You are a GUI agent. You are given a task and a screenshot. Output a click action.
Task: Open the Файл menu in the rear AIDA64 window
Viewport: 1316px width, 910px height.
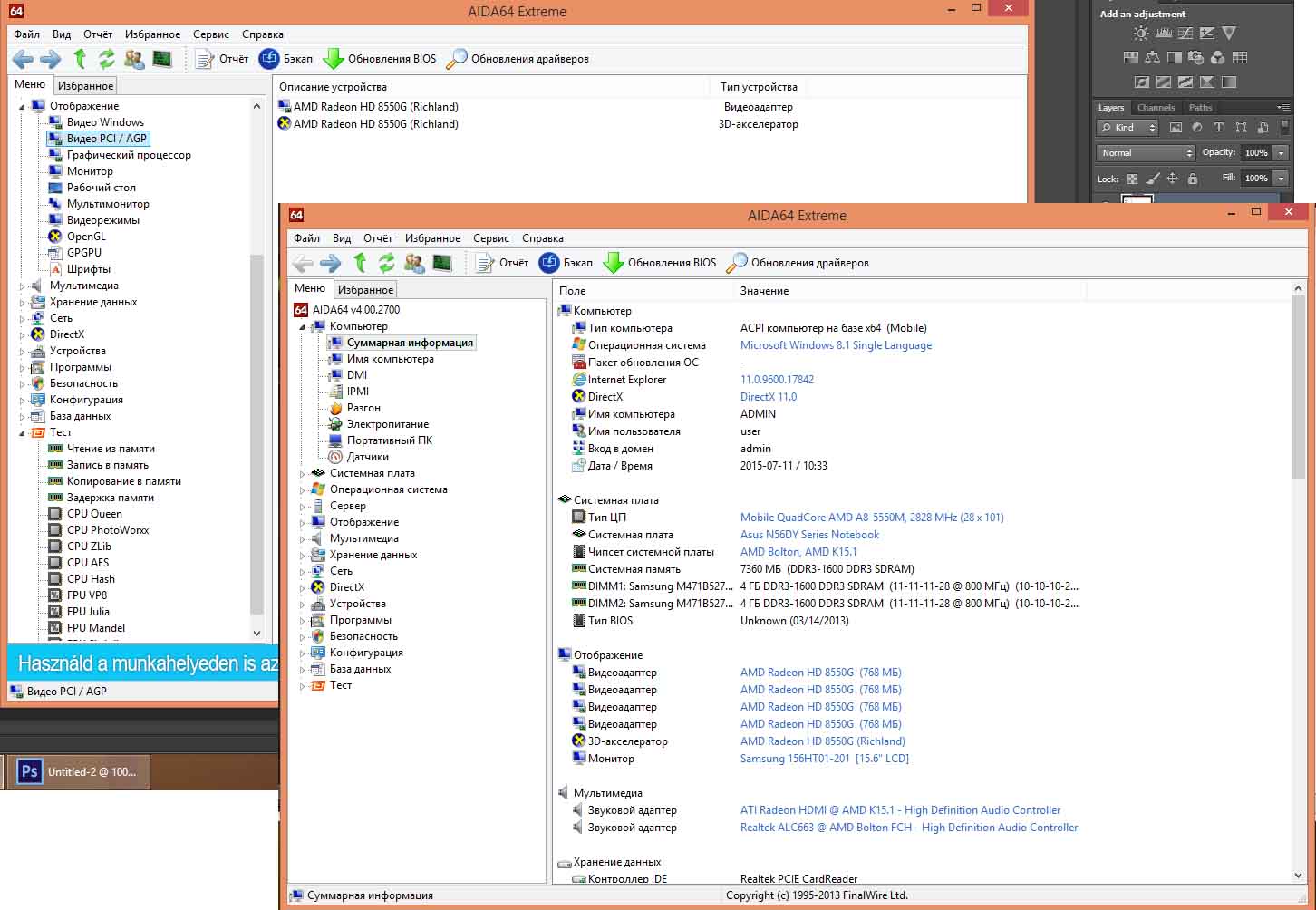[x=27, y=34]
